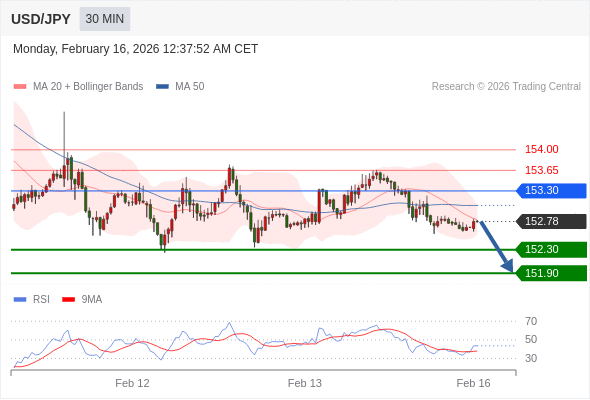Click the Research © 2026 Trading Central credit
The height and width of the screenshot is (400, 590).
(x=506, y=87)
